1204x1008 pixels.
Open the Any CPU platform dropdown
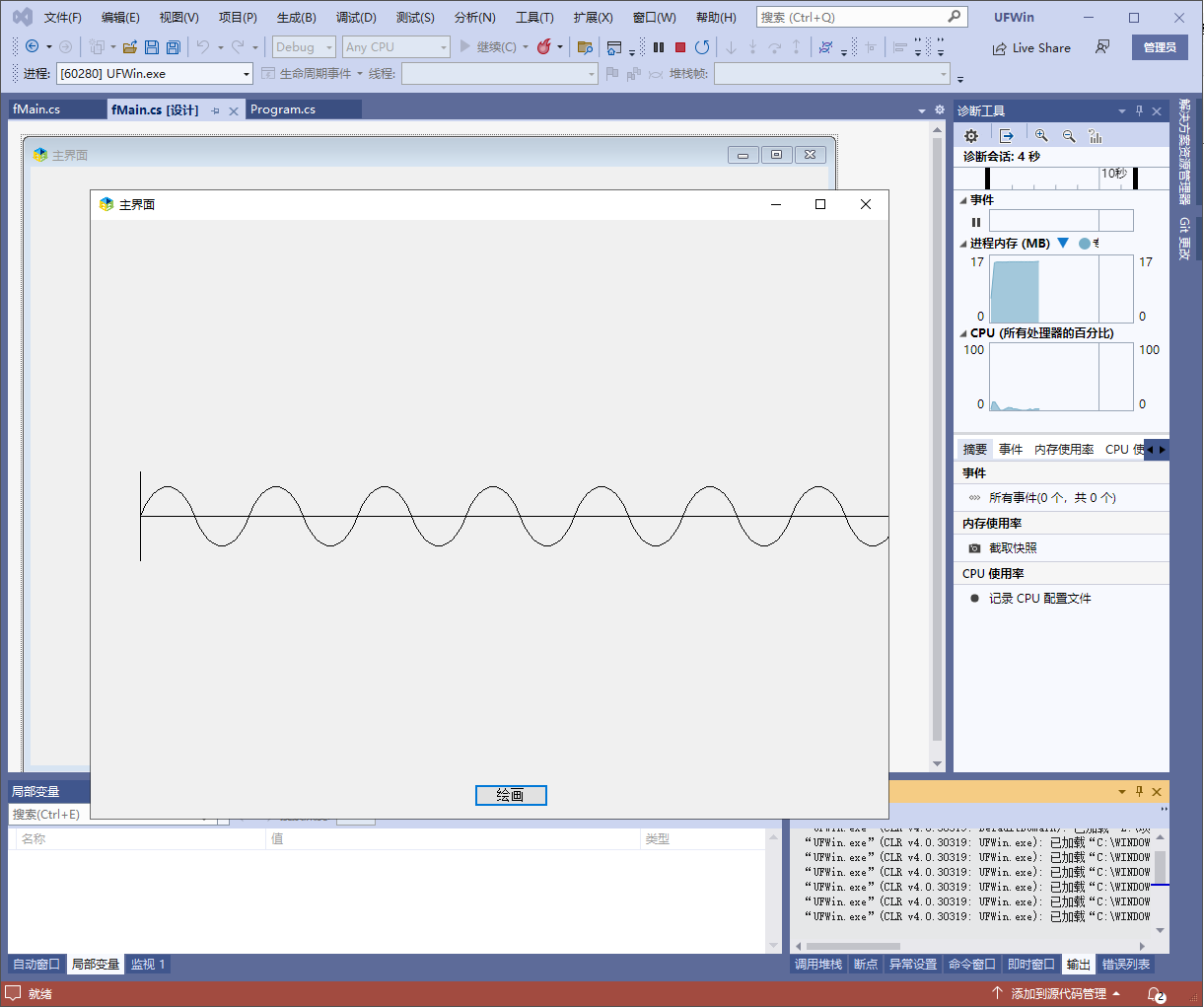396,46
